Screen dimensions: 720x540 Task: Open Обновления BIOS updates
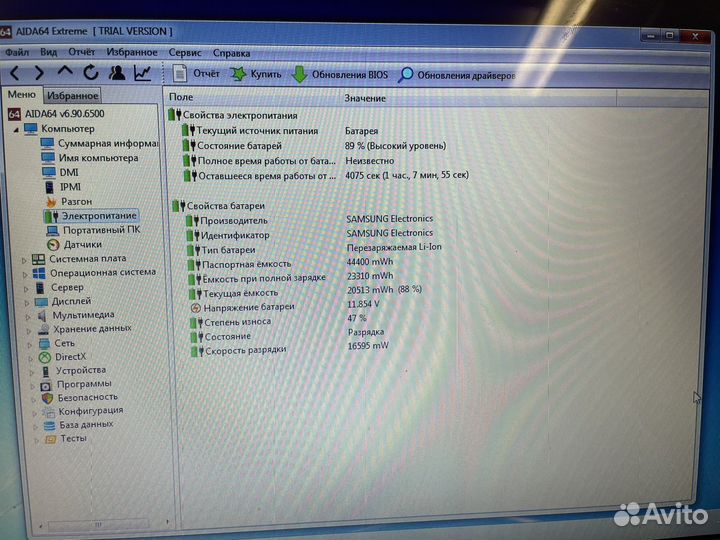(x=340, y=74)
